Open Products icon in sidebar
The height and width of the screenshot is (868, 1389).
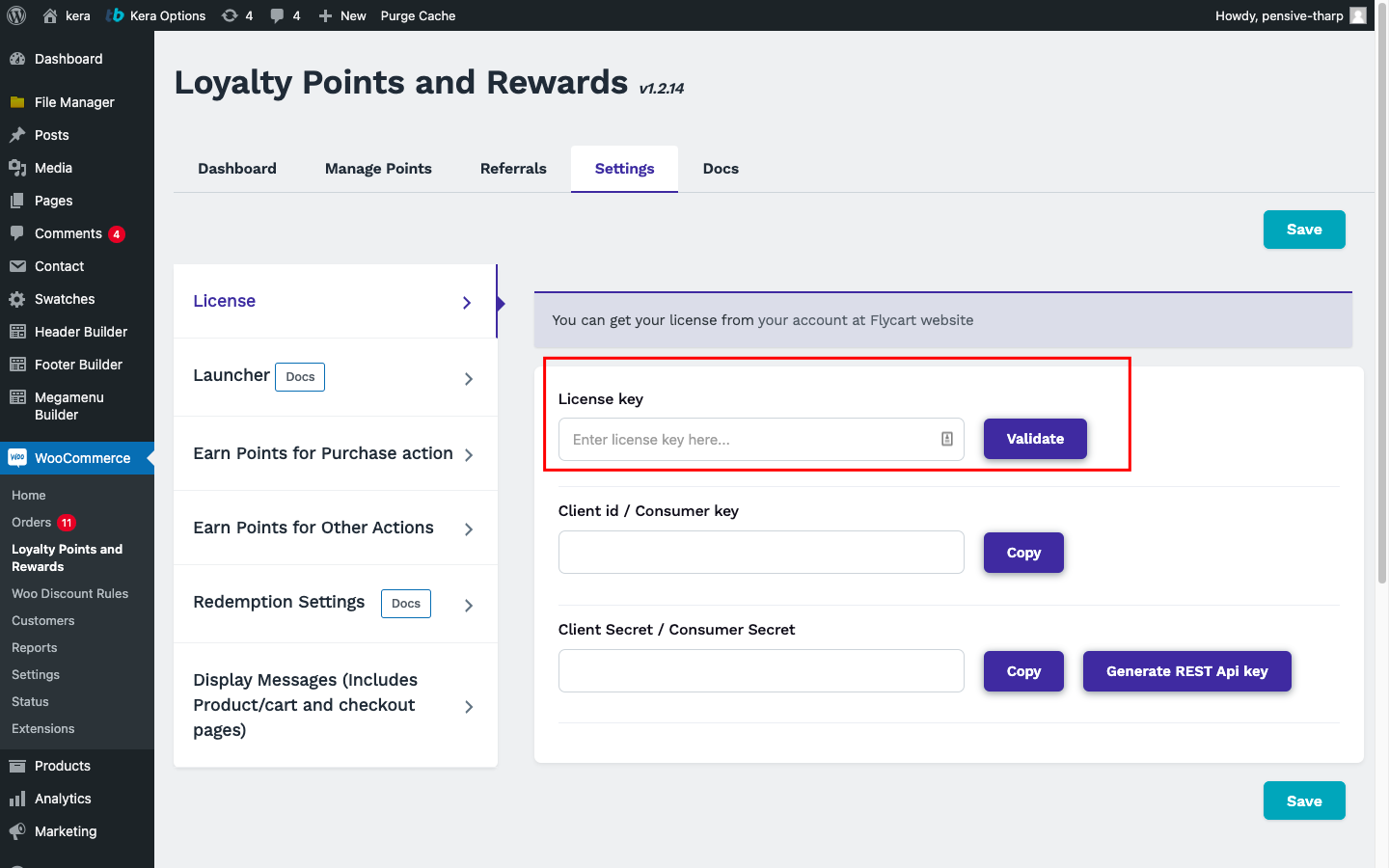pos(17,766)
